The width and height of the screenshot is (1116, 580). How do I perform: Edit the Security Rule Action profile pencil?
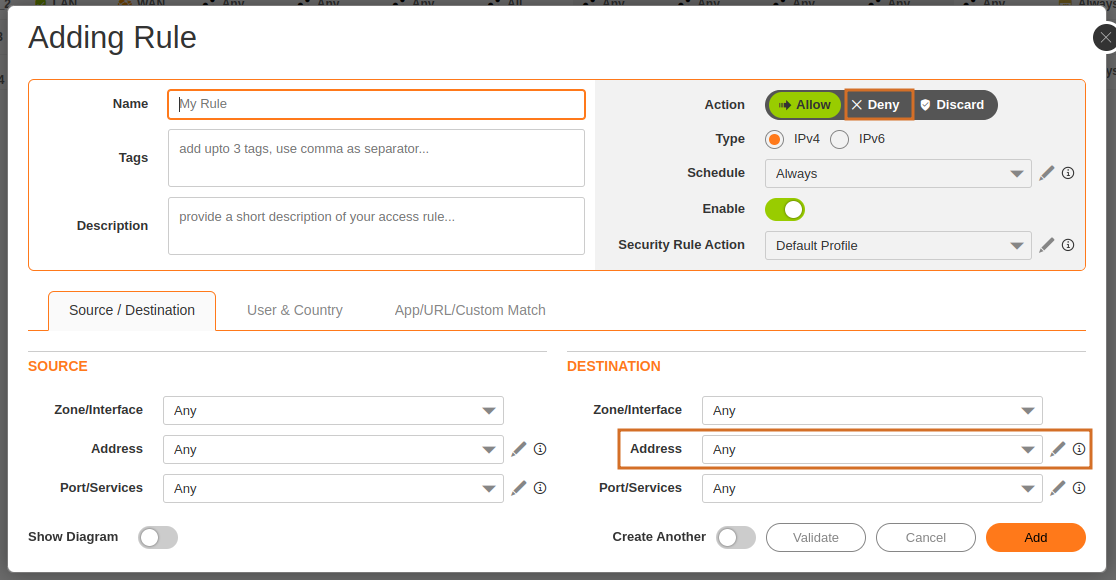tap(1047, 245)
